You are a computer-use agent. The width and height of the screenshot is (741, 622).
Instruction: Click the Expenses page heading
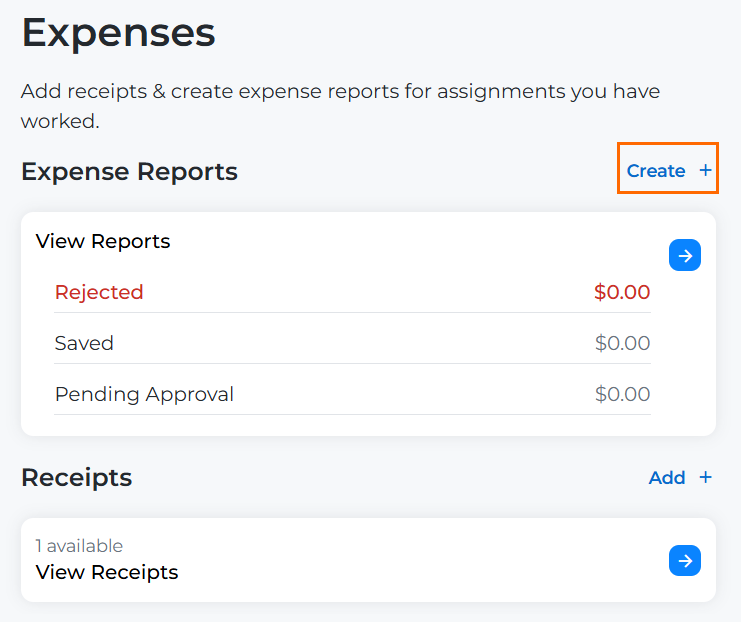(118, 33)
